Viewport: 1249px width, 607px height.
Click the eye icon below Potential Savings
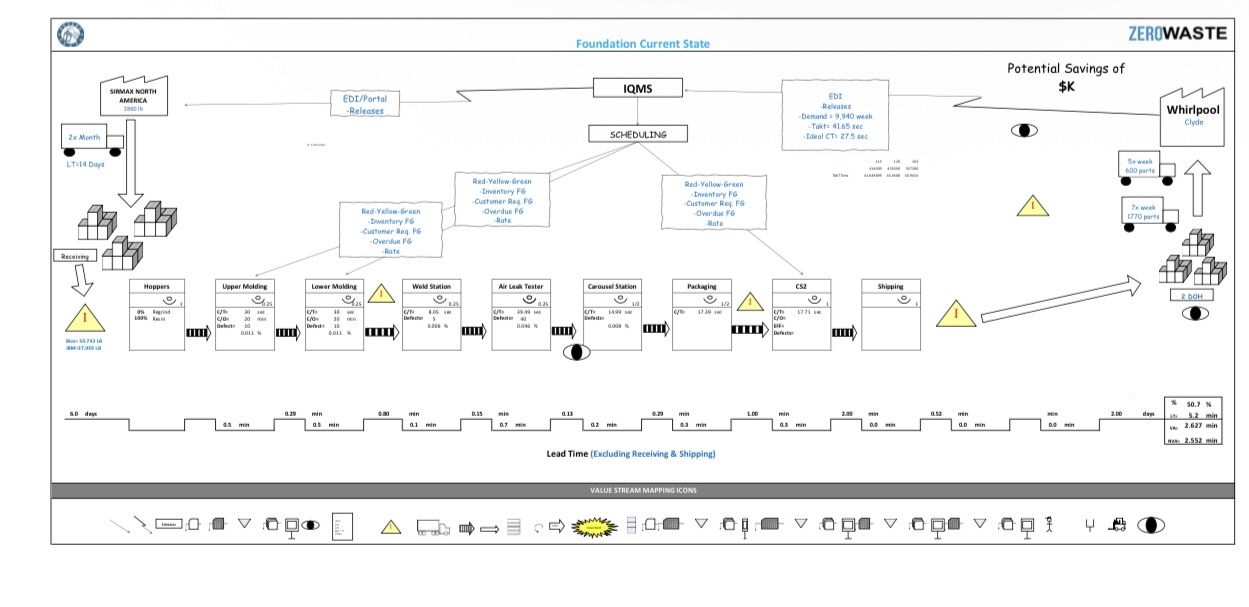click(x=1024, y=131)
